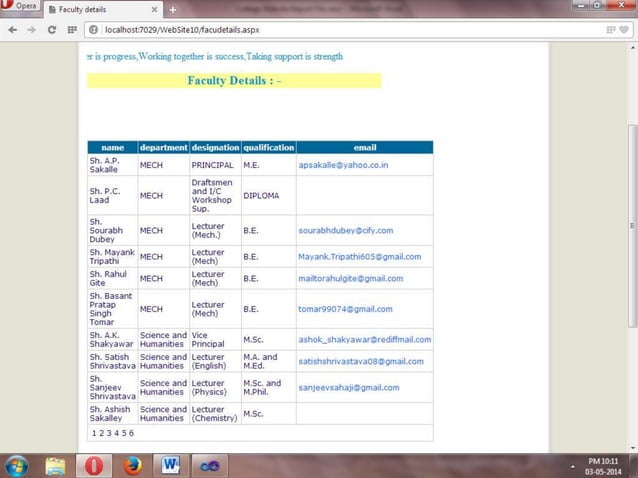The width and height of the screenshot is (638, 478).
Task: Open File Explorer from taskbar
Action: point(55,466)
